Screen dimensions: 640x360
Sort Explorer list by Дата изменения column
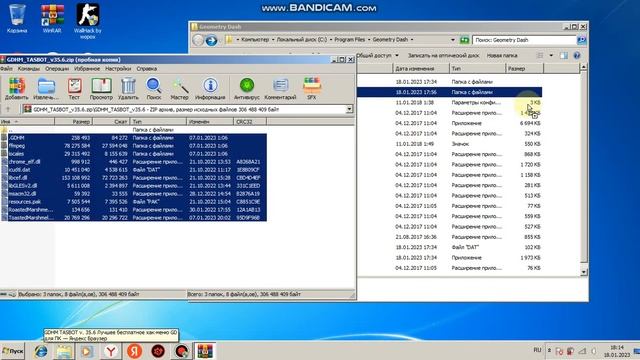point(421,69)
